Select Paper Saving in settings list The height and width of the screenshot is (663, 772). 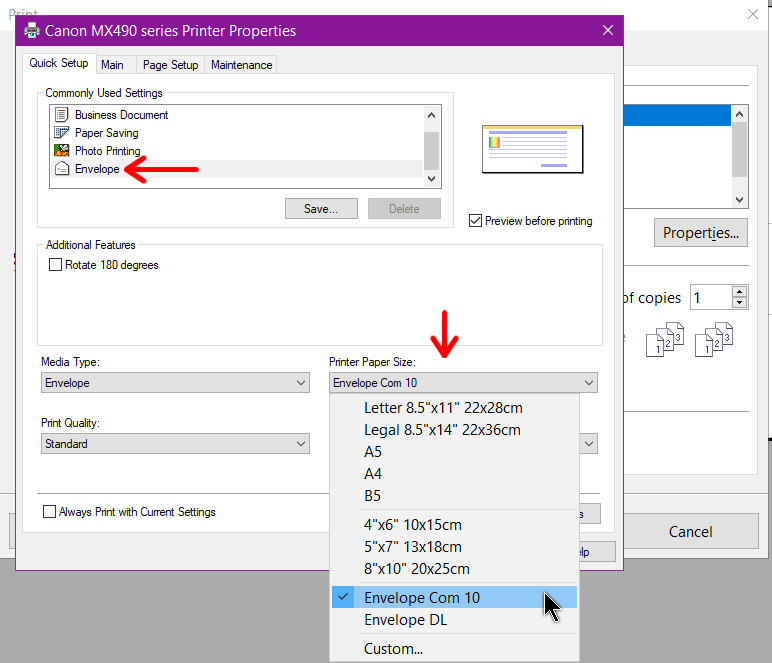point(237,133)
